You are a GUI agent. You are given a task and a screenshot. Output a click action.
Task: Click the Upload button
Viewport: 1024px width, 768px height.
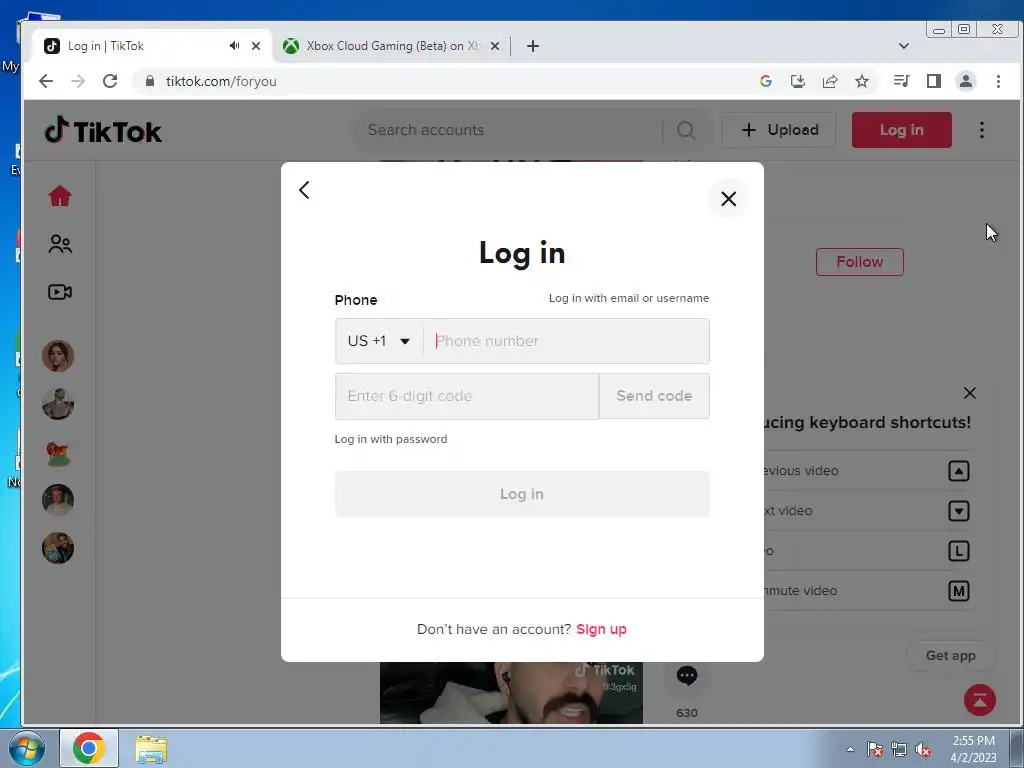pos(779,130)
